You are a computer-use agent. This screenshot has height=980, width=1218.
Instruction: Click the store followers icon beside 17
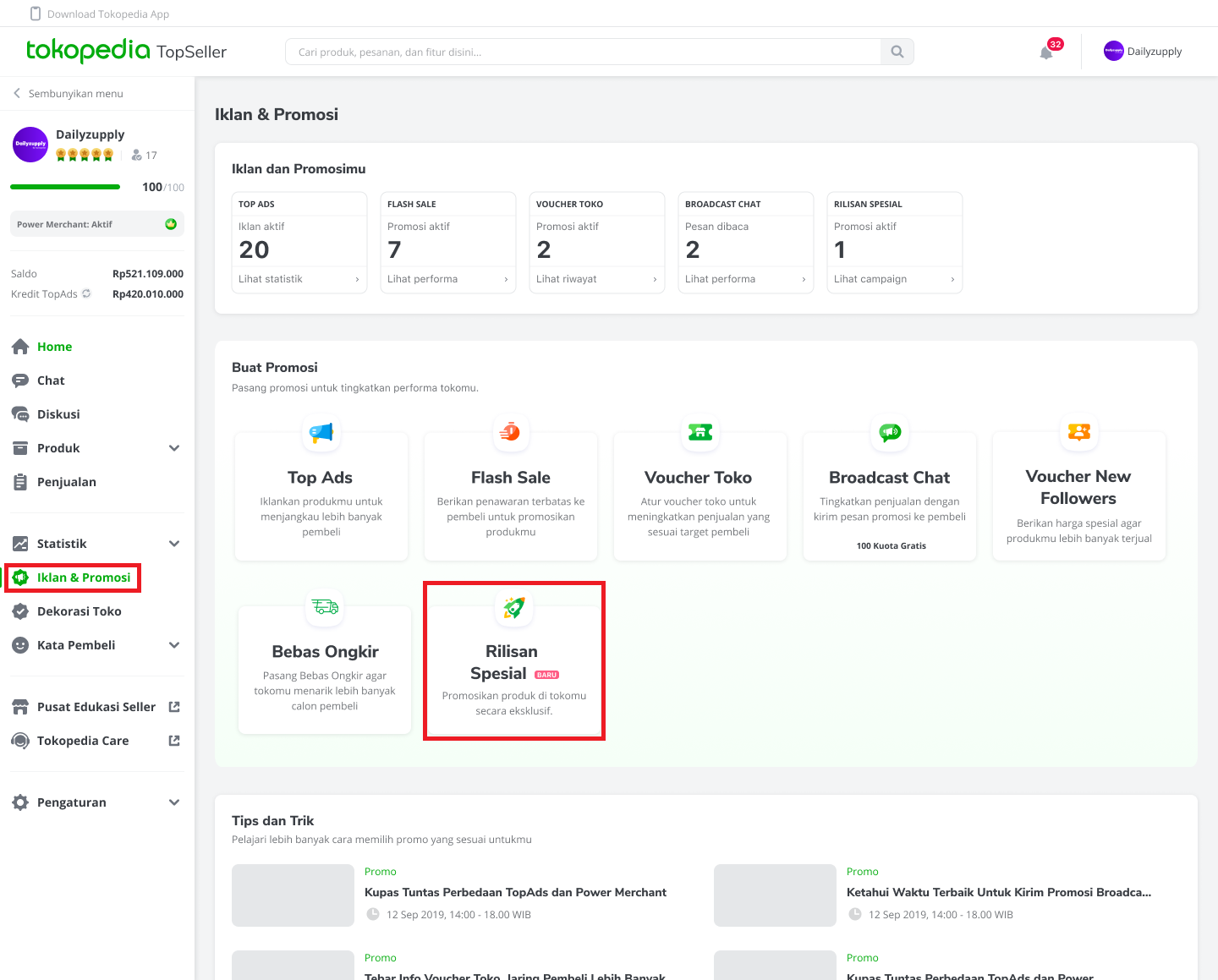click(137, 156)
